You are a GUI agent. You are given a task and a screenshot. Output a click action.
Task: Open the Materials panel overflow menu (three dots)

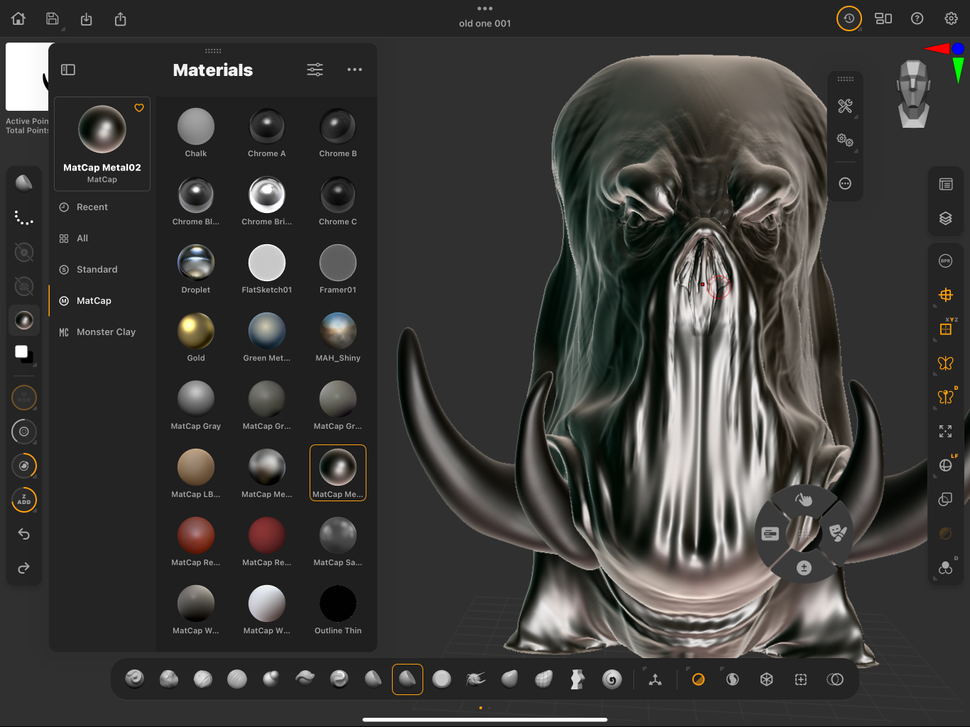point(354,70)
